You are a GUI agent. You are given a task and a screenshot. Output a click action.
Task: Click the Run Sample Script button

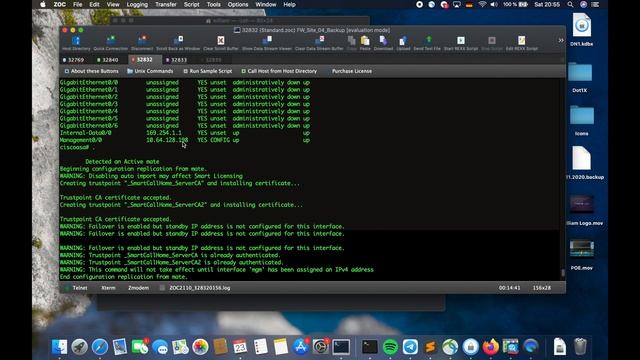tap(208, 71)
